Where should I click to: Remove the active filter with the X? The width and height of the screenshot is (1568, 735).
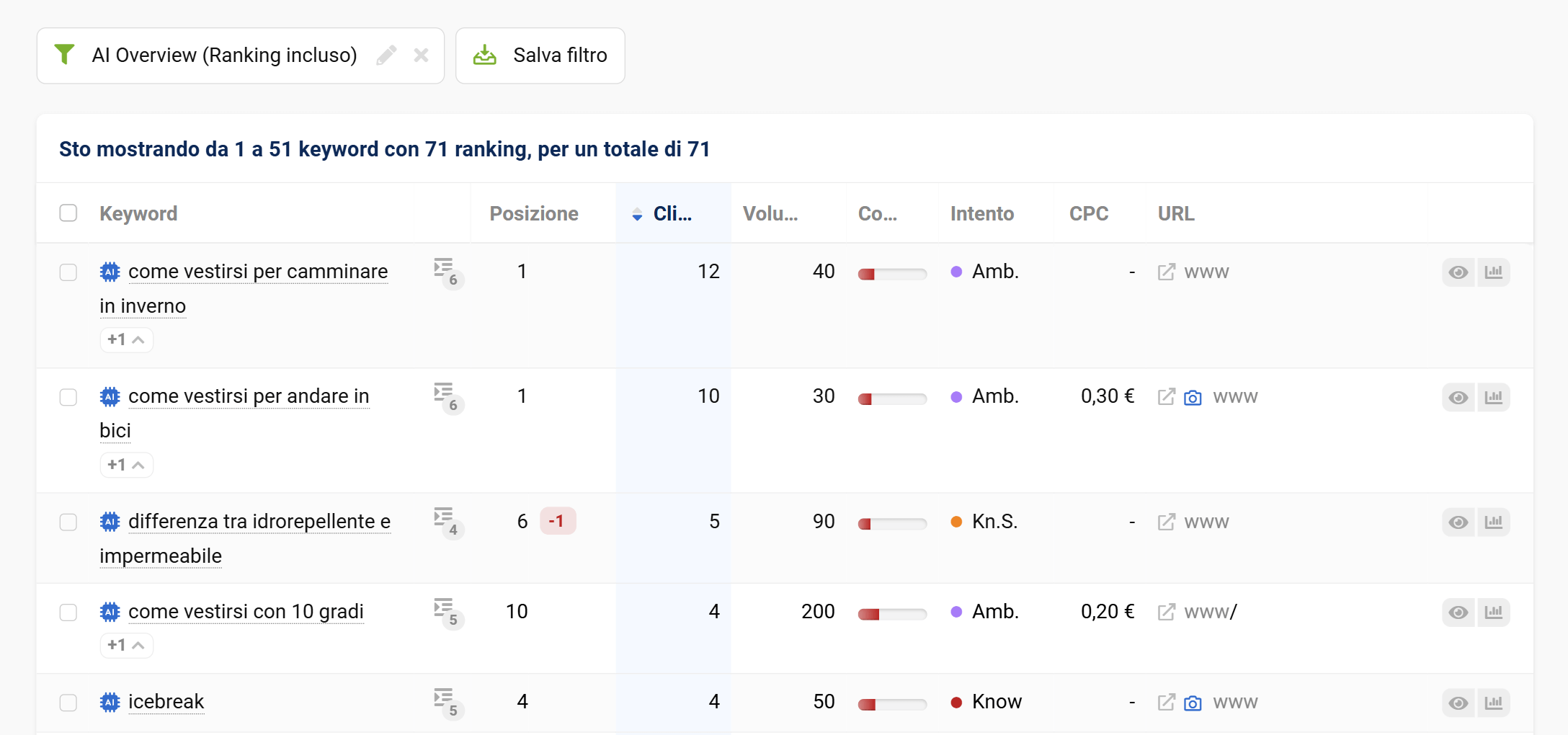pyautogui.click(x=422, y=55)
